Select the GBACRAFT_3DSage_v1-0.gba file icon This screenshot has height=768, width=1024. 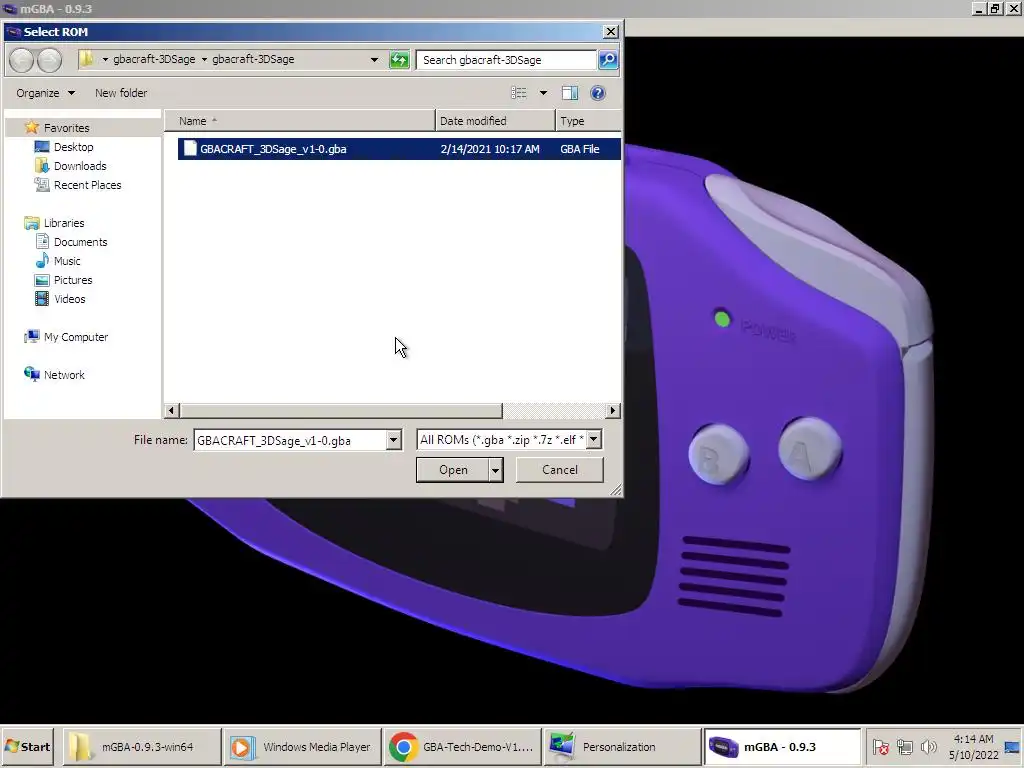[190, 148]
